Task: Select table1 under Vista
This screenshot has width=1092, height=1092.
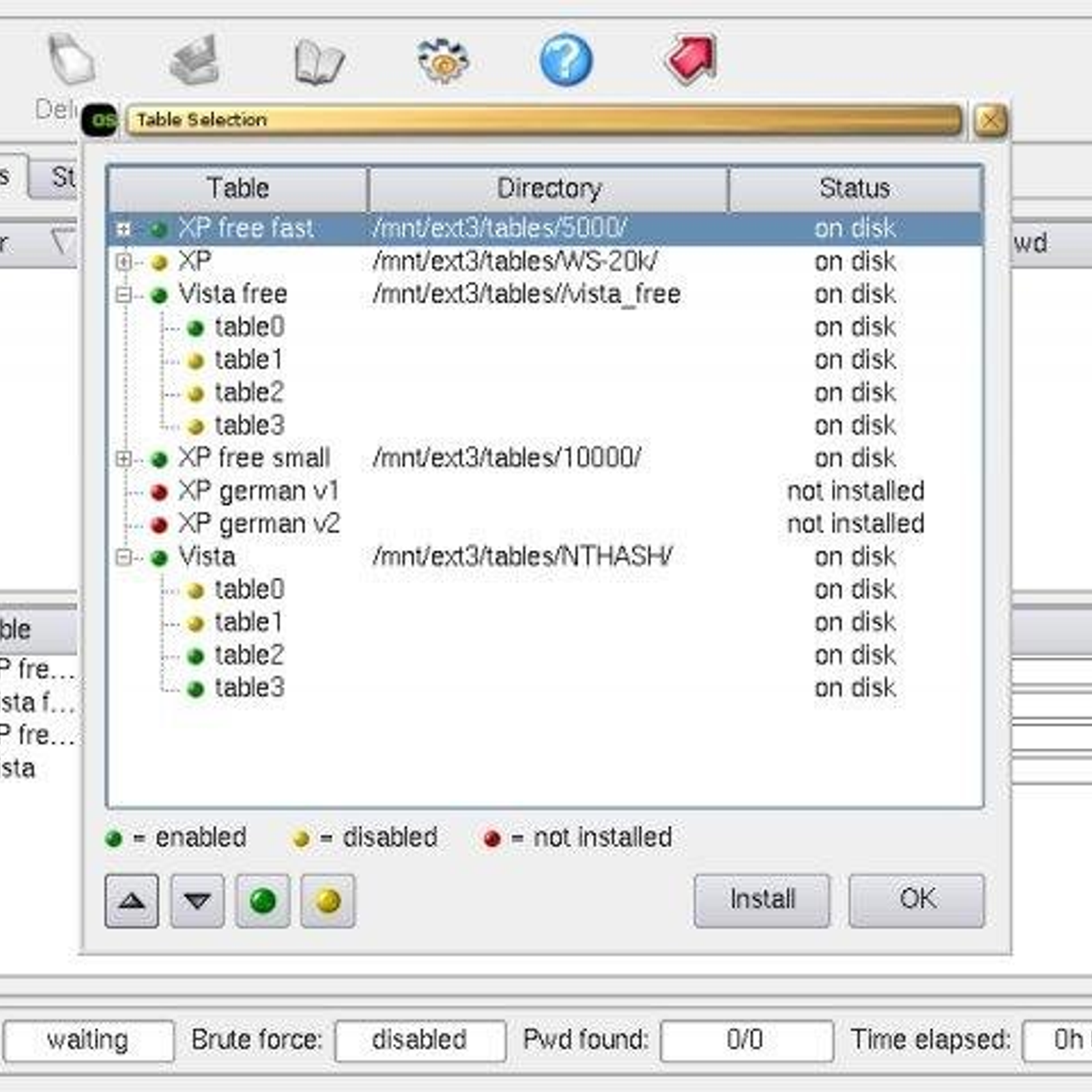Action: point(545,622)
